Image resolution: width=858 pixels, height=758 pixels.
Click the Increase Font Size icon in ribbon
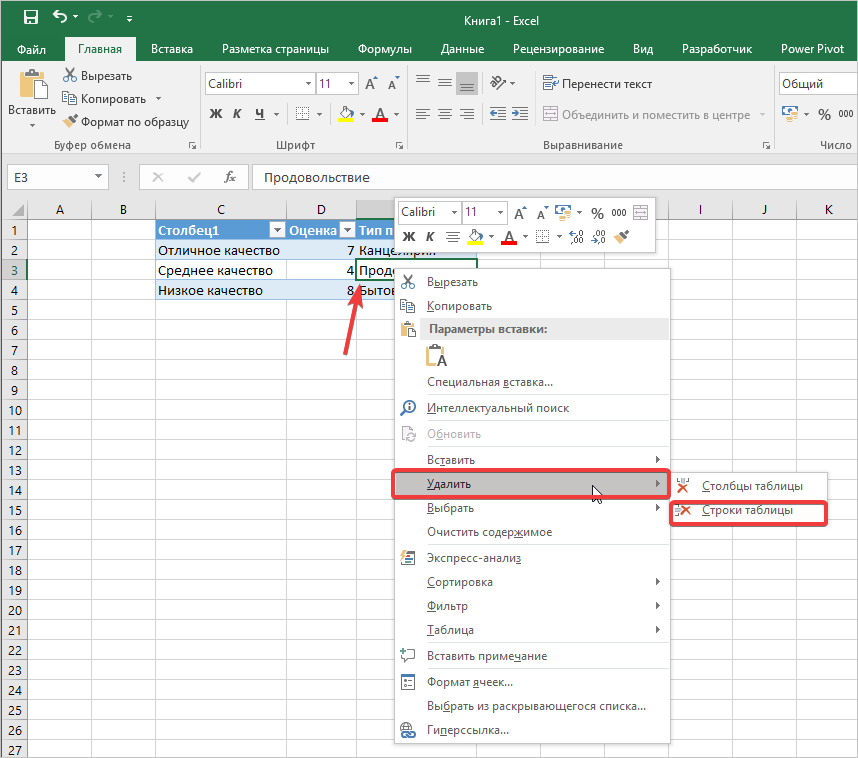[x=371, y=84]
